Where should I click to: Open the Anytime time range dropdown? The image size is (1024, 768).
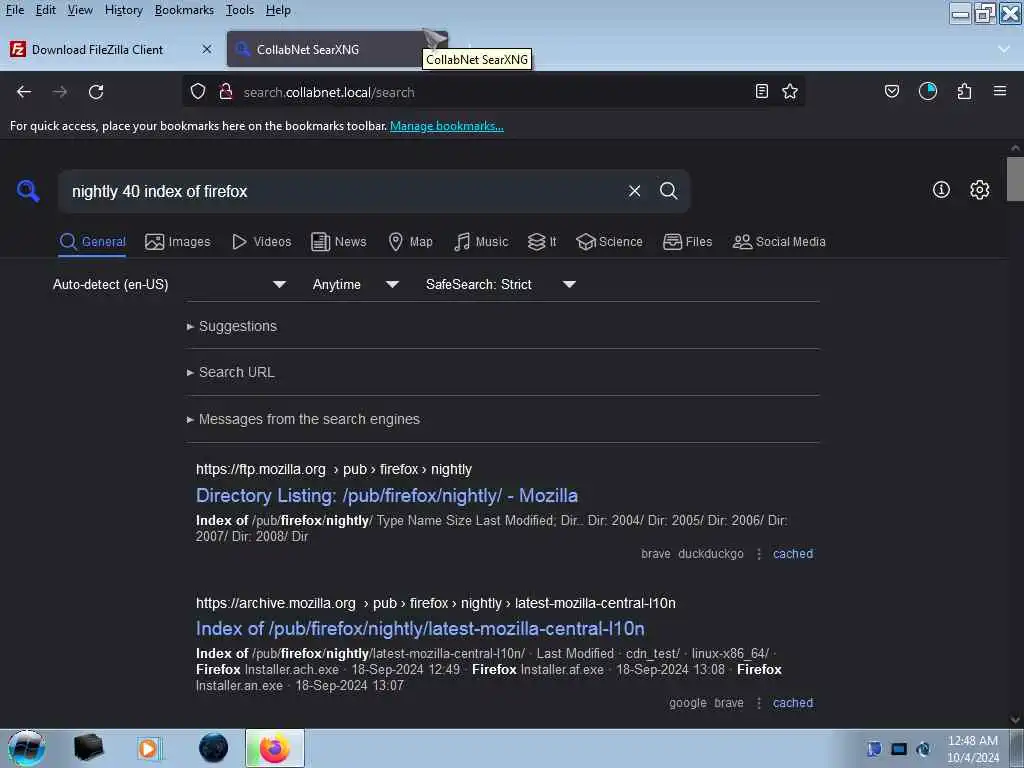(x=356, y=284)
